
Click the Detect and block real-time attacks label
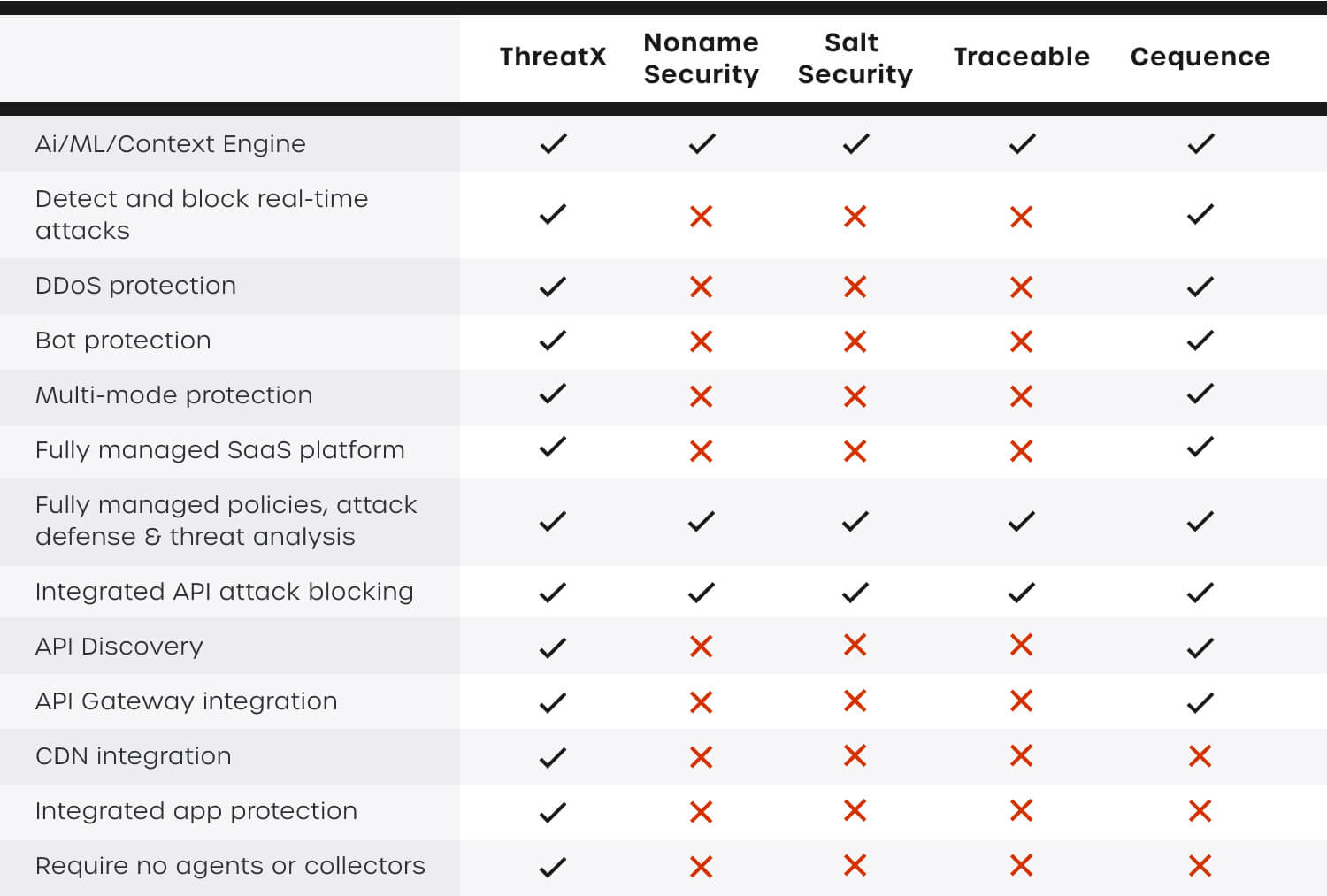202,214
